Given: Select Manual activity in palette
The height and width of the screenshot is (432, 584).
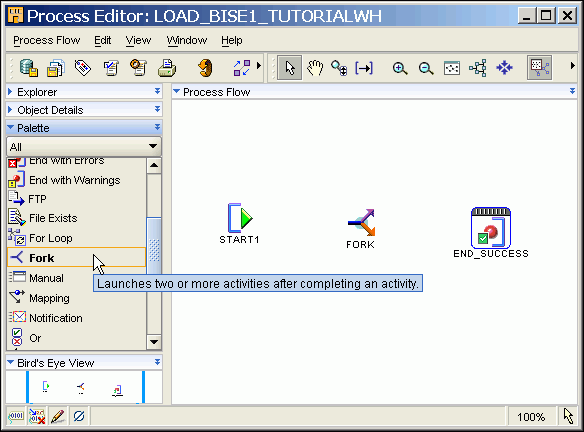Looking at the screenshot, I should (76, 278).
